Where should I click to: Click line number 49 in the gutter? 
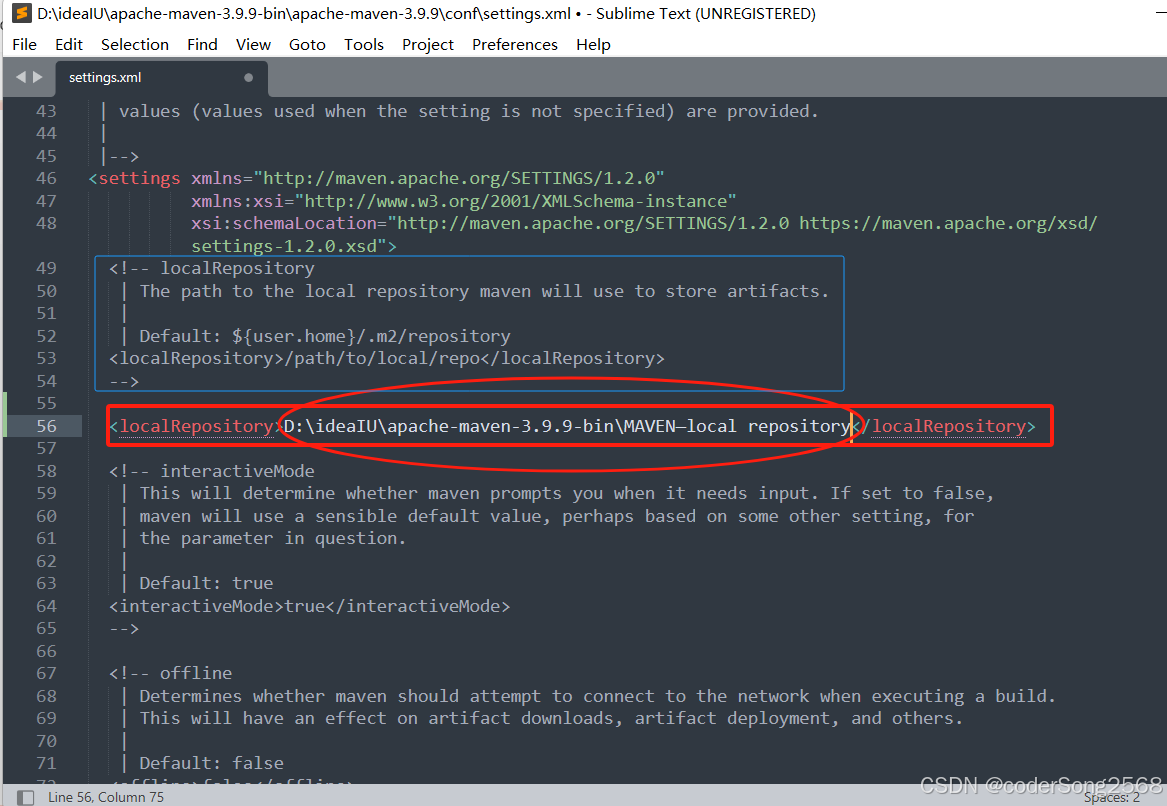pyautogui.click(x=46, y=268)
